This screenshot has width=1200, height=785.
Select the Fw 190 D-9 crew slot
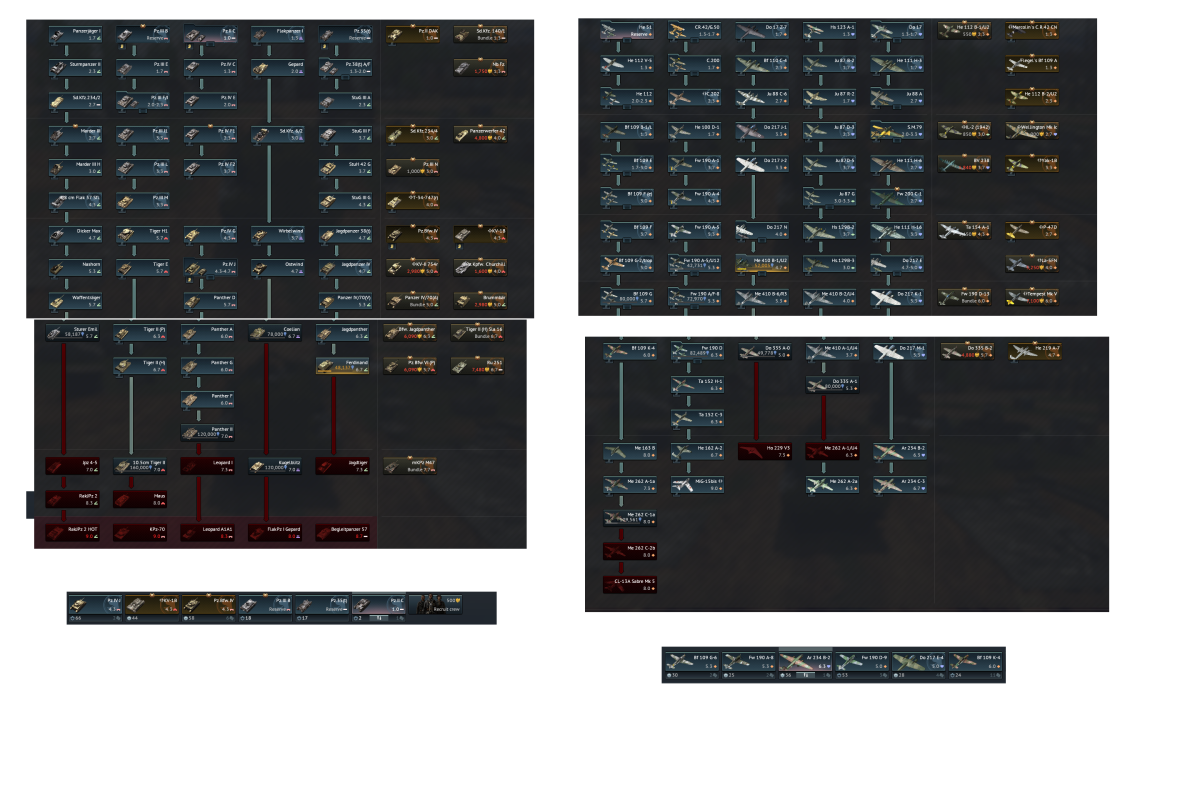point(862,663)
